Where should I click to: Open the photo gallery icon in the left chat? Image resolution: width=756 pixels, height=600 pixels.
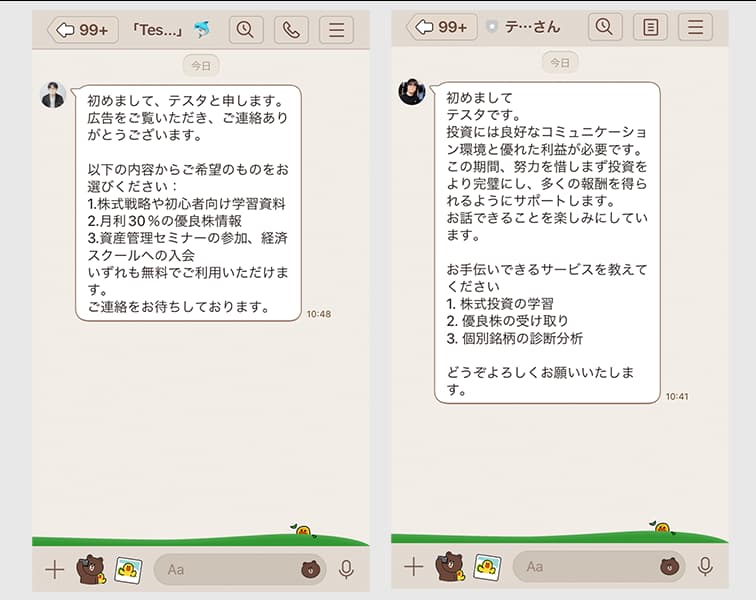tap(128, 569)
